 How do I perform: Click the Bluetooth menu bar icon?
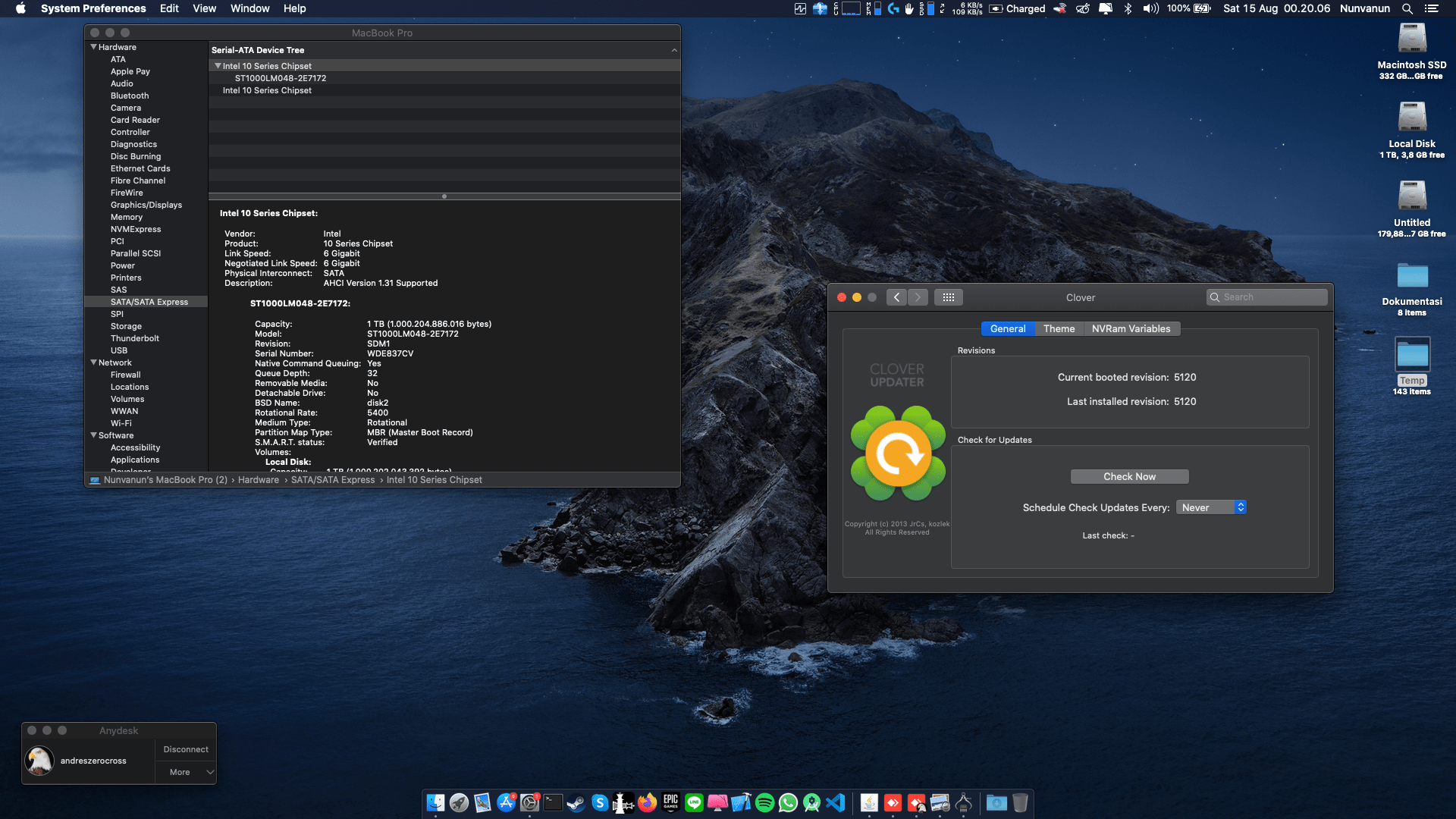[1128, 8]
